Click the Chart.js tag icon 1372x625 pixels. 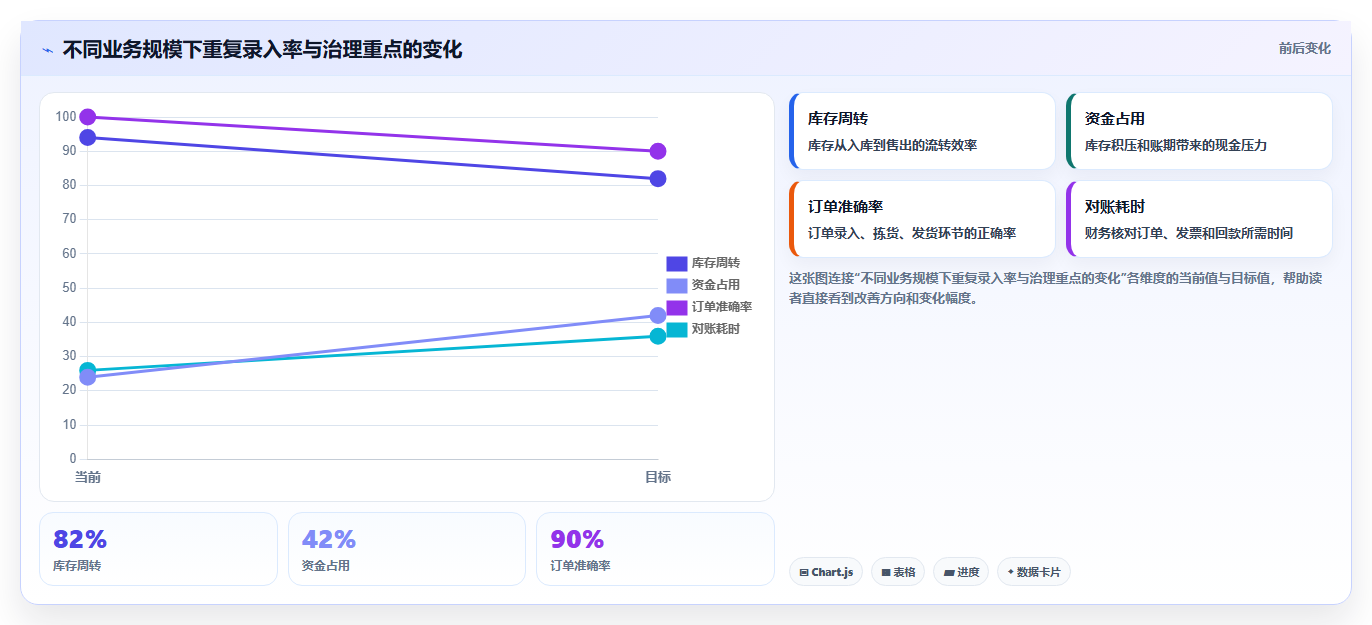[804, 572]
